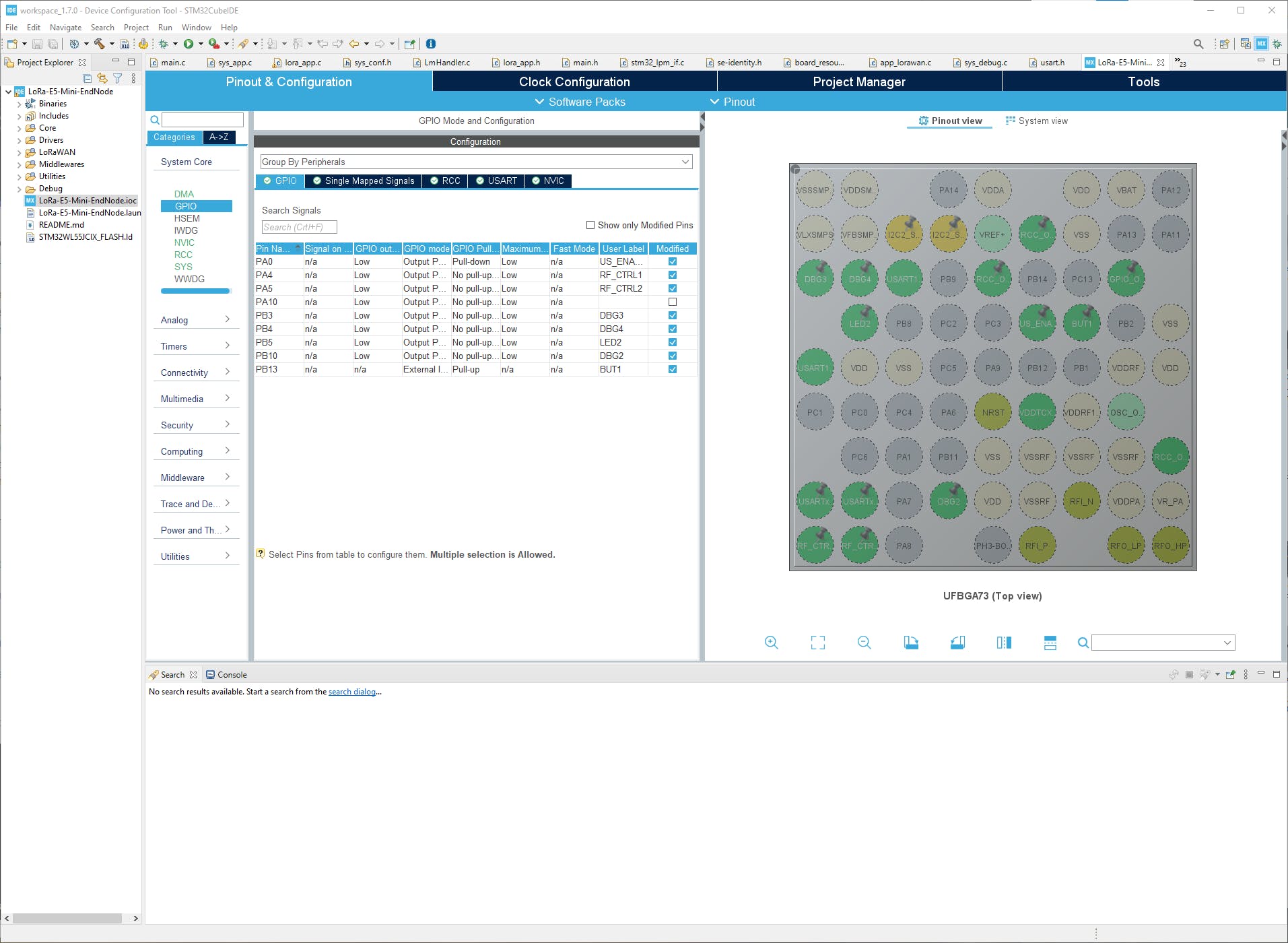The height and width of the screenshot is (943, 1288).
Task: Open the Software Packs dropdown
Action: [x=580, y=102]
